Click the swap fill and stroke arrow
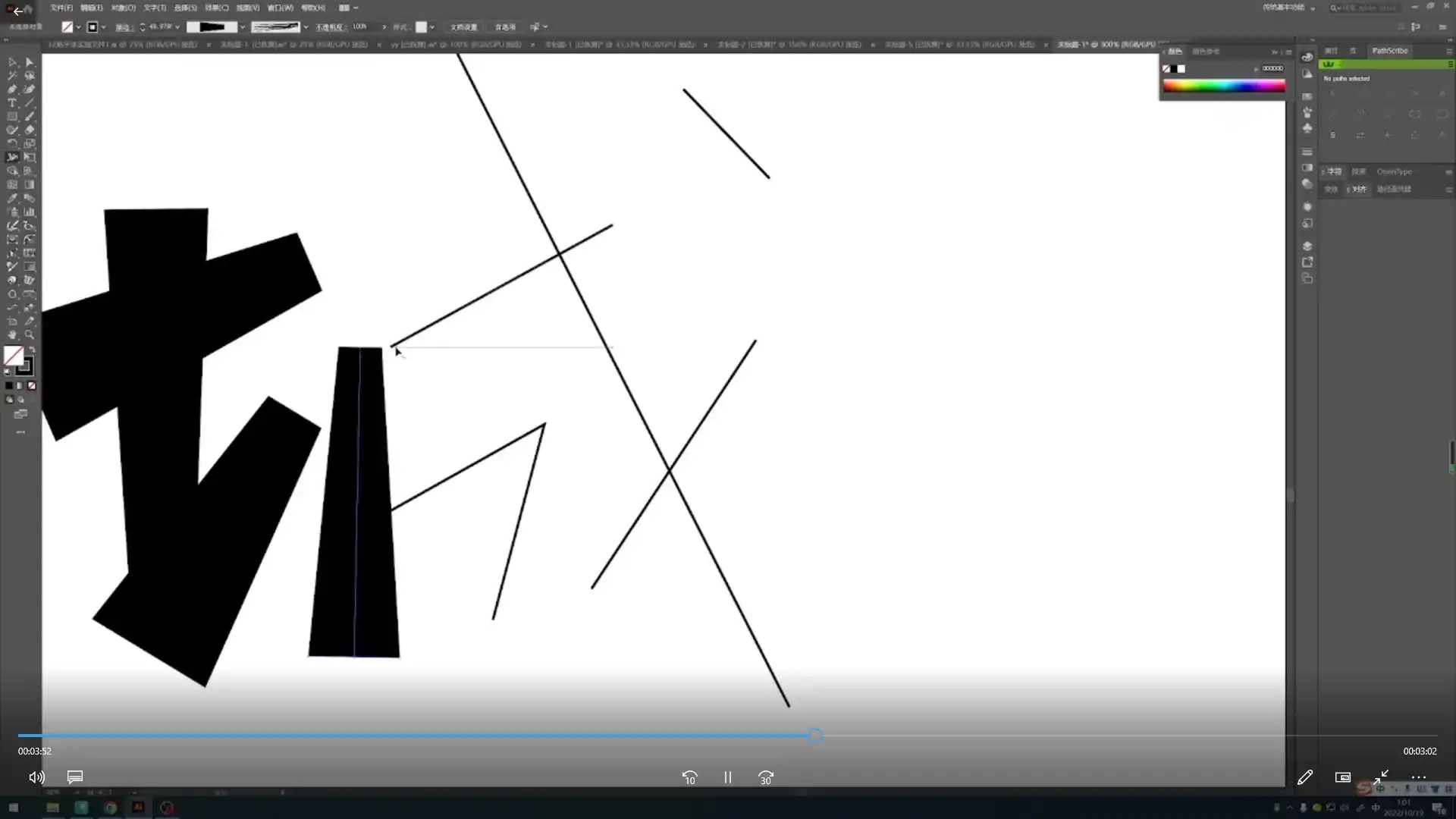Image resolution: width=1456 pixels, height=819 pixels. [32, 350]
